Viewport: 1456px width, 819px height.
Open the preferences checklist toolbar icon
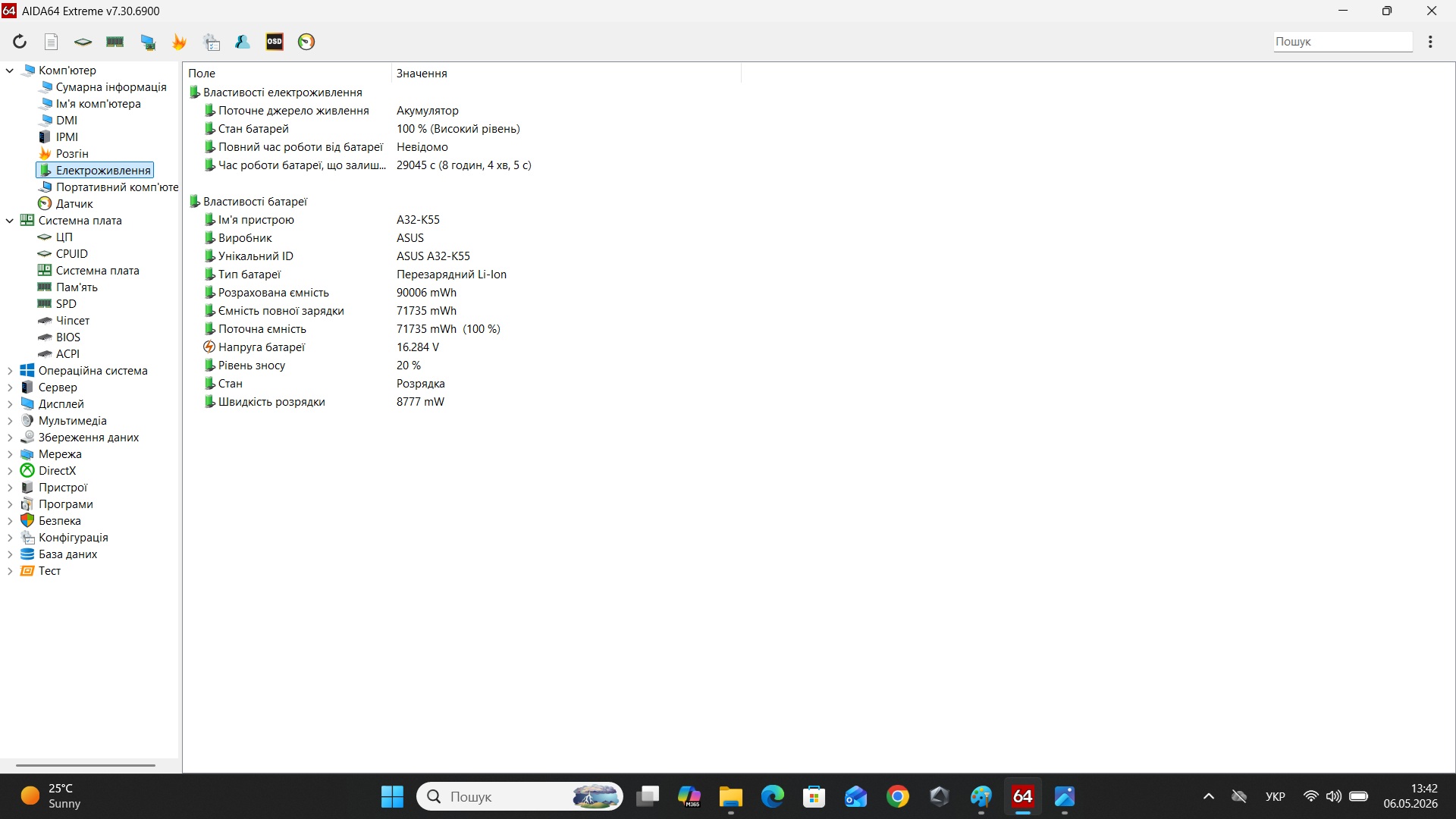point(212,42)
